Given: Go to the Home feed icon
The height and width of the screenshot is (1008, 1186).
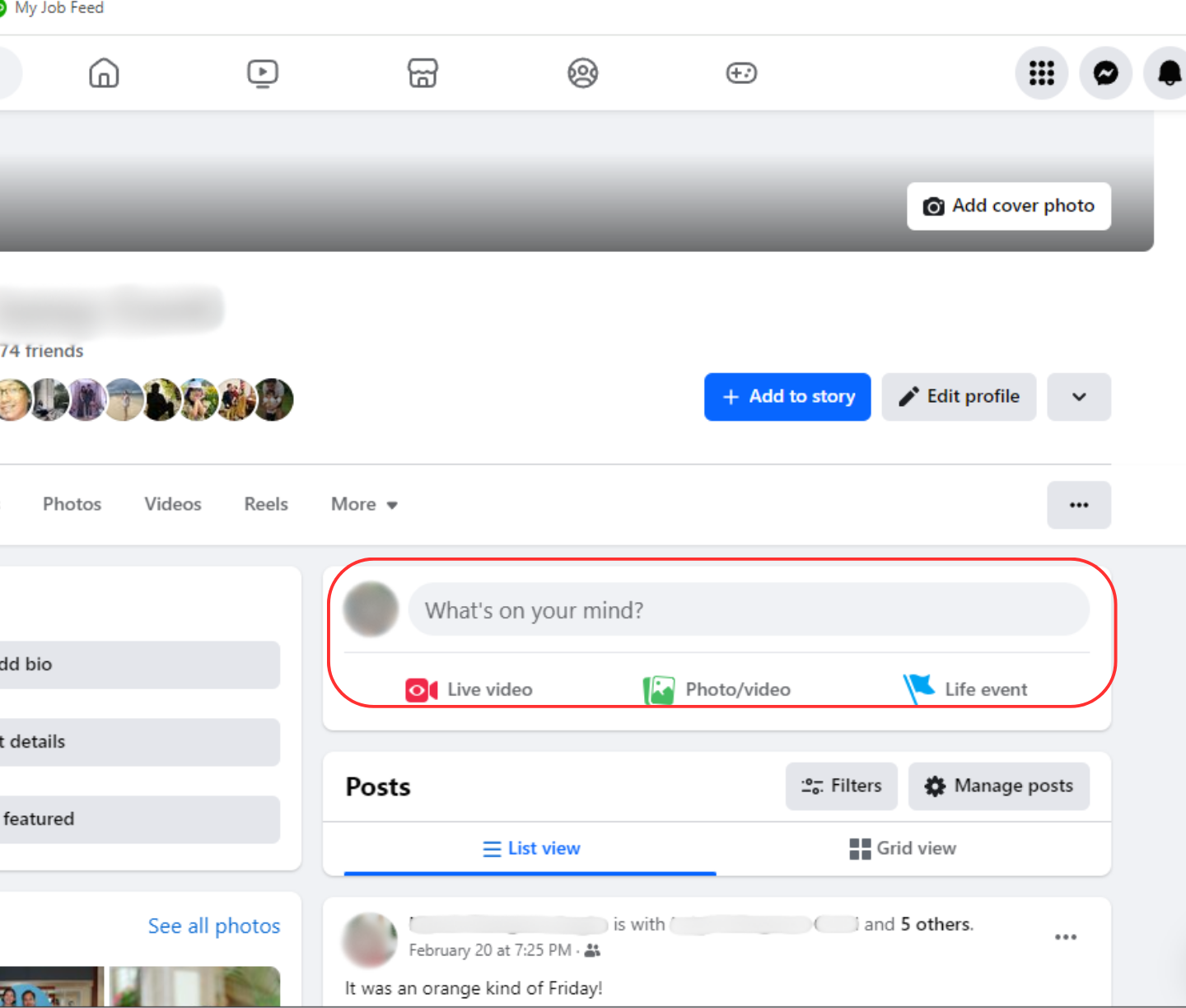Looking at the screenshot, I should pyautogui.click(x=104, y=73).
